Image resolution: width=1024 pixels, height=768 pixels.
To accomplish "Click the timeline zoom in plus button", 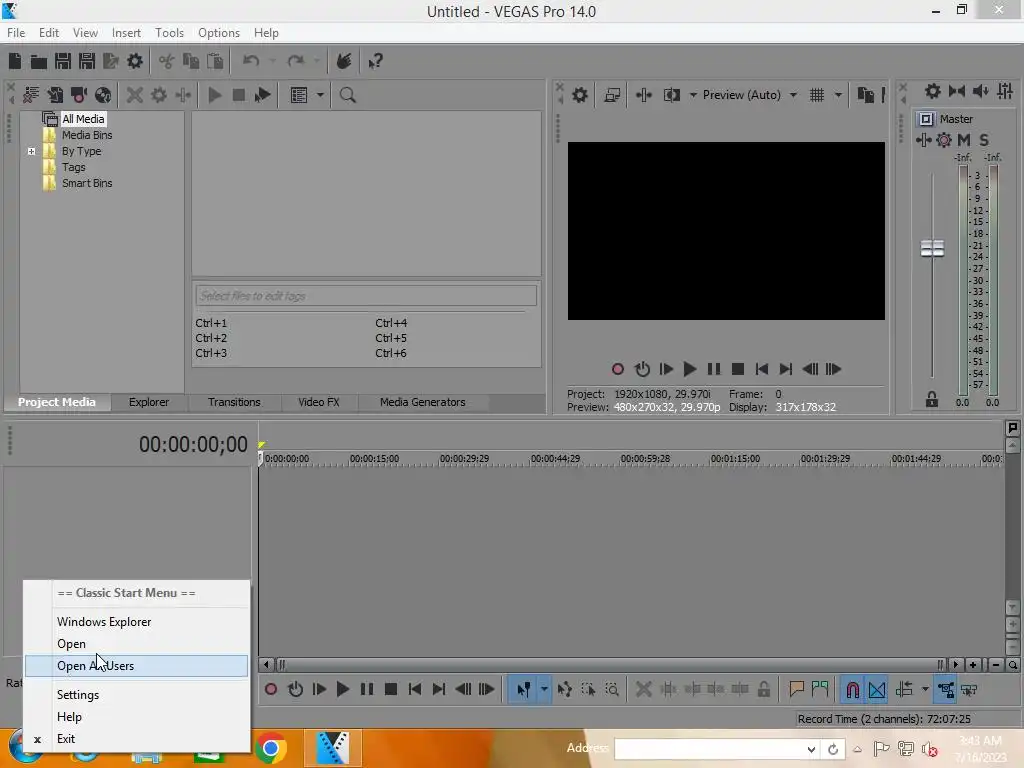I will [973, 665].
